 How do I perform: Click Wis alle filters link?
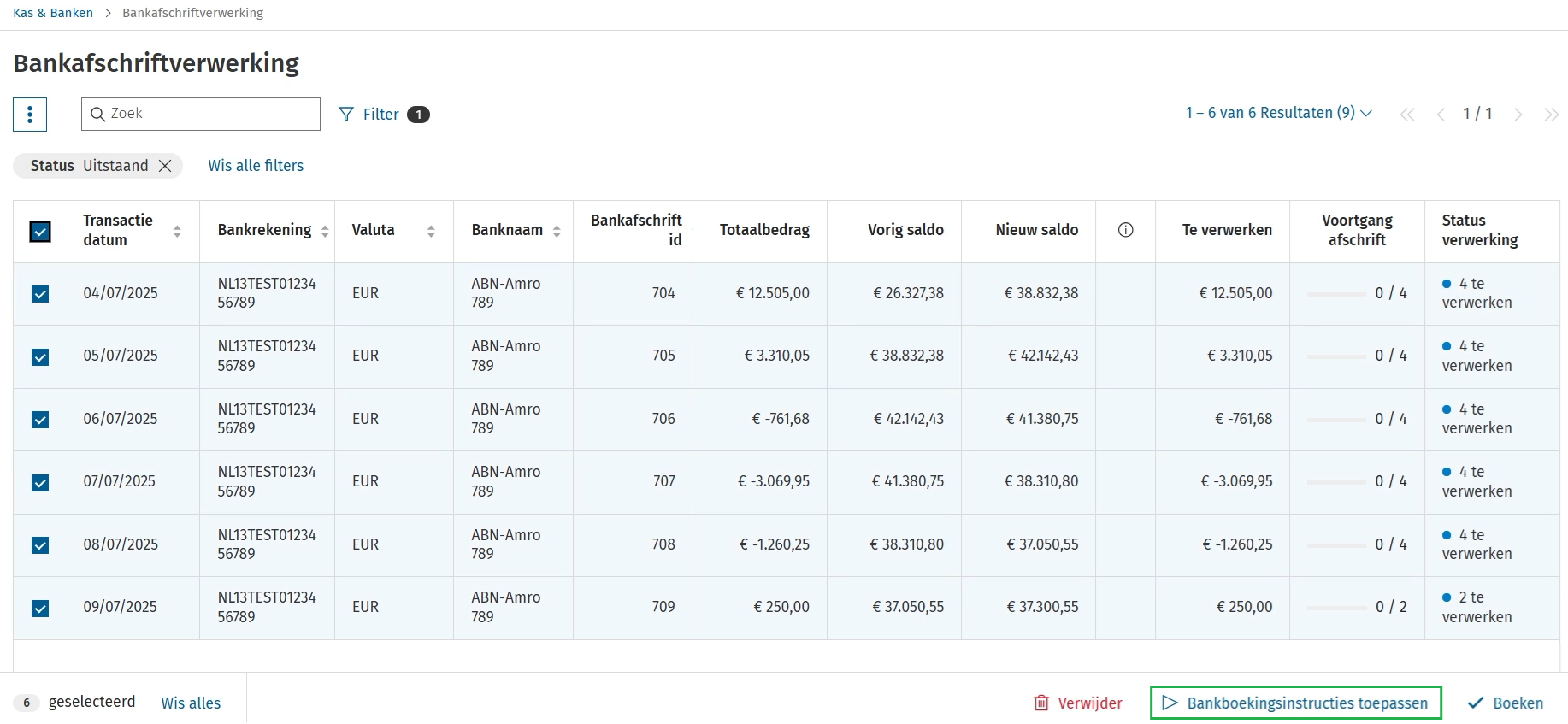click(x=256, y=166)
